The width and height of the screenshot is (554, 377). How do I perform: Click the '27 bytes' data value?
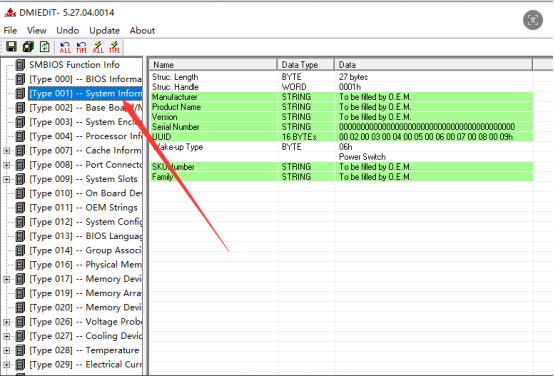[353, 77]
